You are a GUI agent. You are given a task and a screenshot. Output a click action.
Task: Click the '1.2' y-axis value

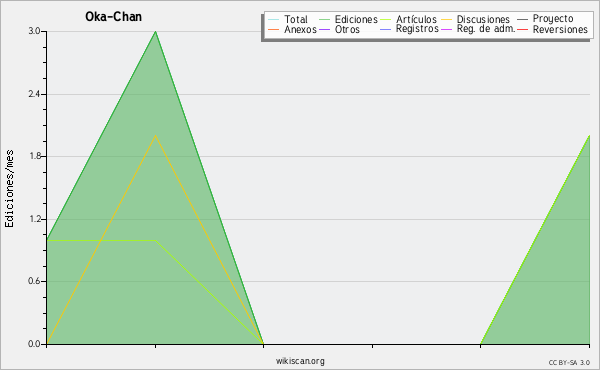(x=34, y=219)
